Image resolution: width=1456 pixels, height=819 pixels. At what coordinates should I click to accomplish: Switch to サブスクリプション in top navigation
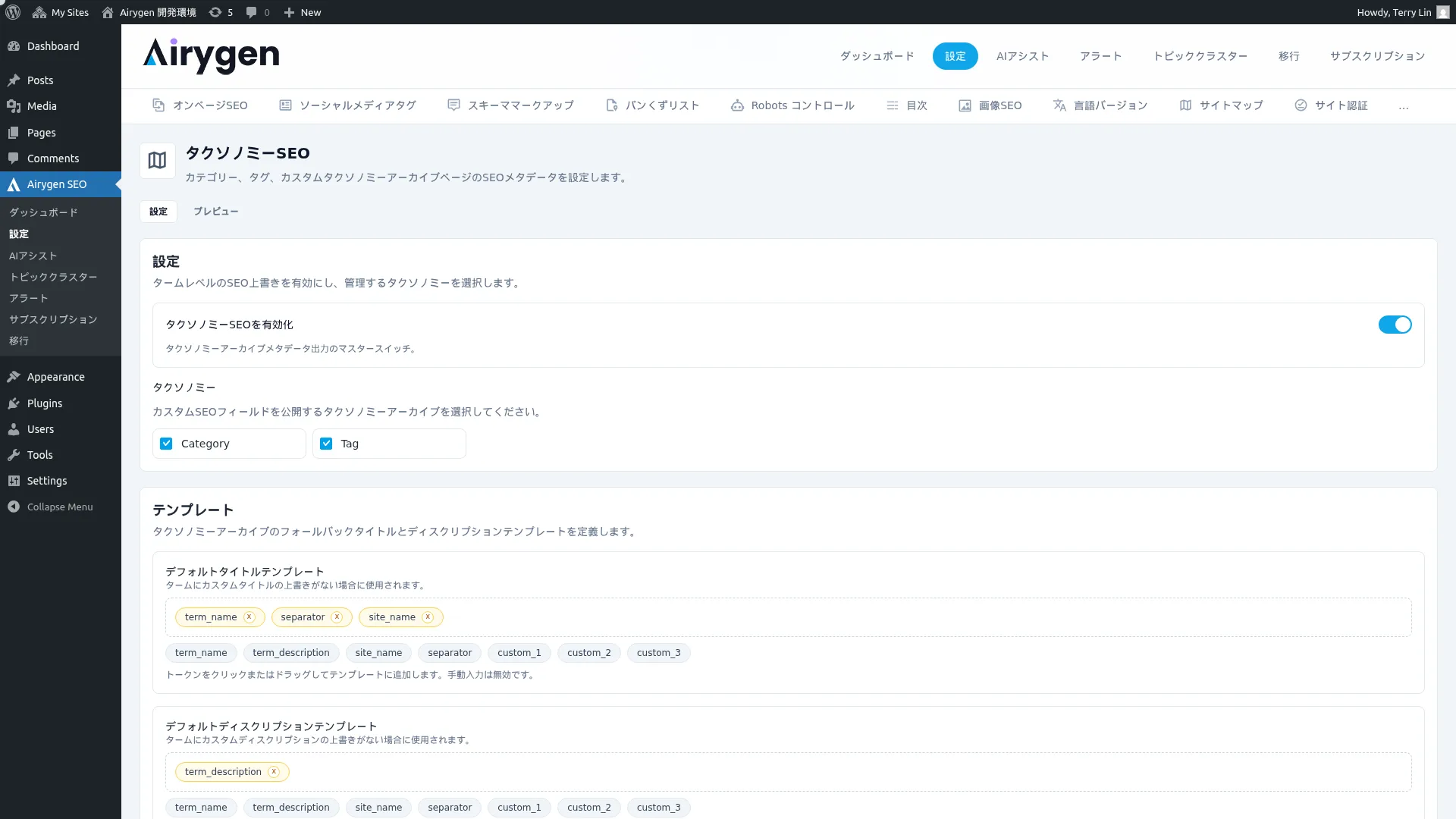[x=1377, y=56]
